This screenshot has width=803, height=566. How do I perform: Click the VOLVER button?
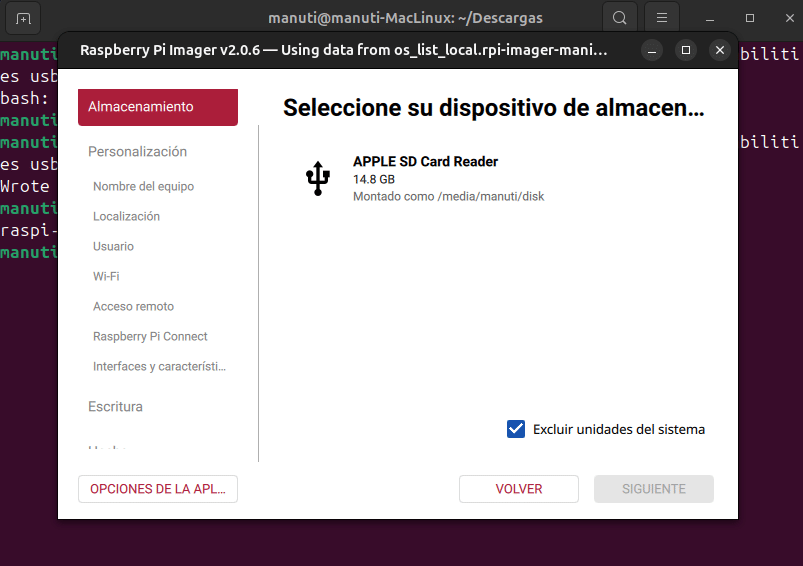(519, 489)
